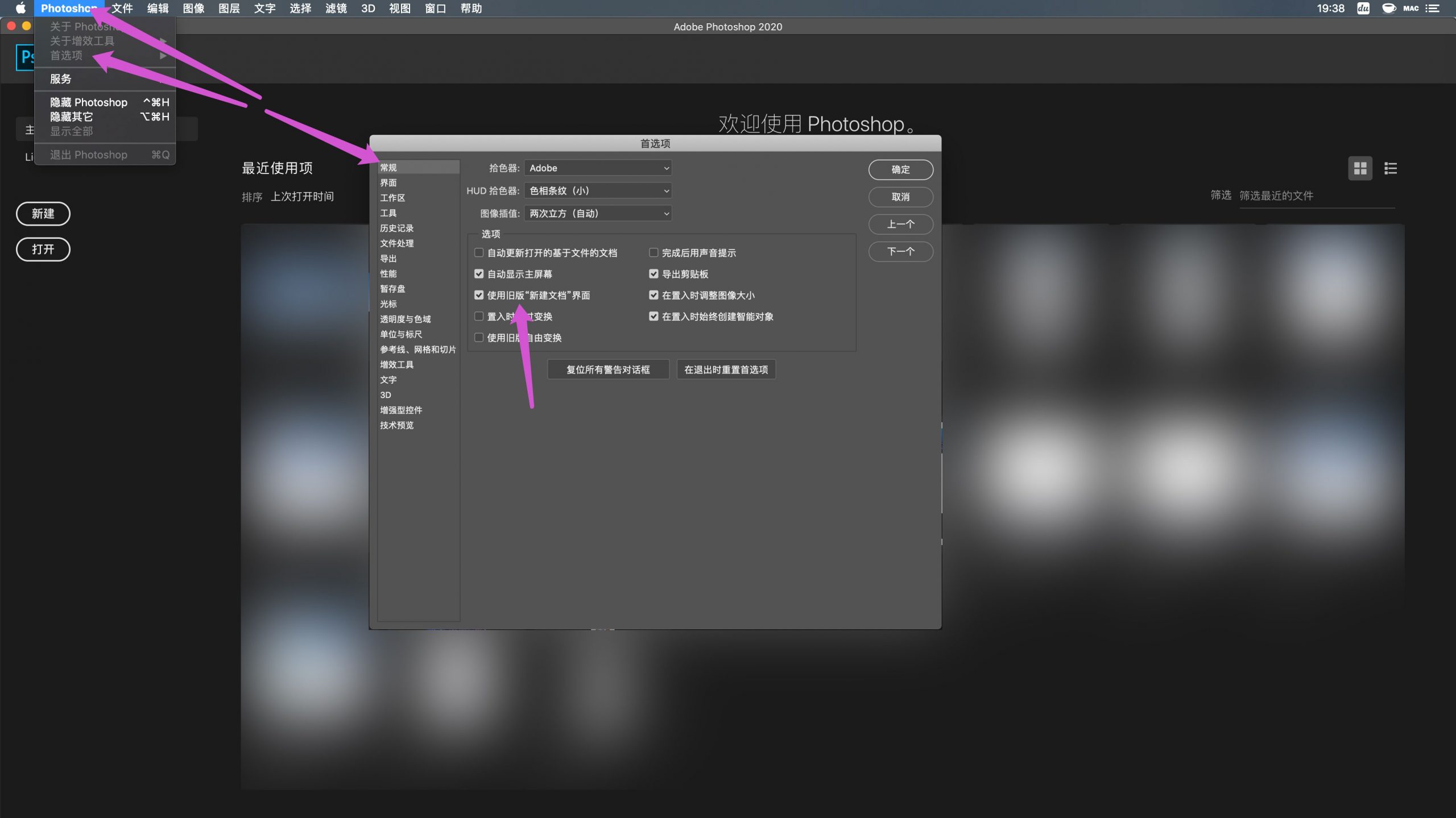Expand the 首选项 submenu arrow in Photoshop menu
1456x818 pixels.
coord(163,55)
